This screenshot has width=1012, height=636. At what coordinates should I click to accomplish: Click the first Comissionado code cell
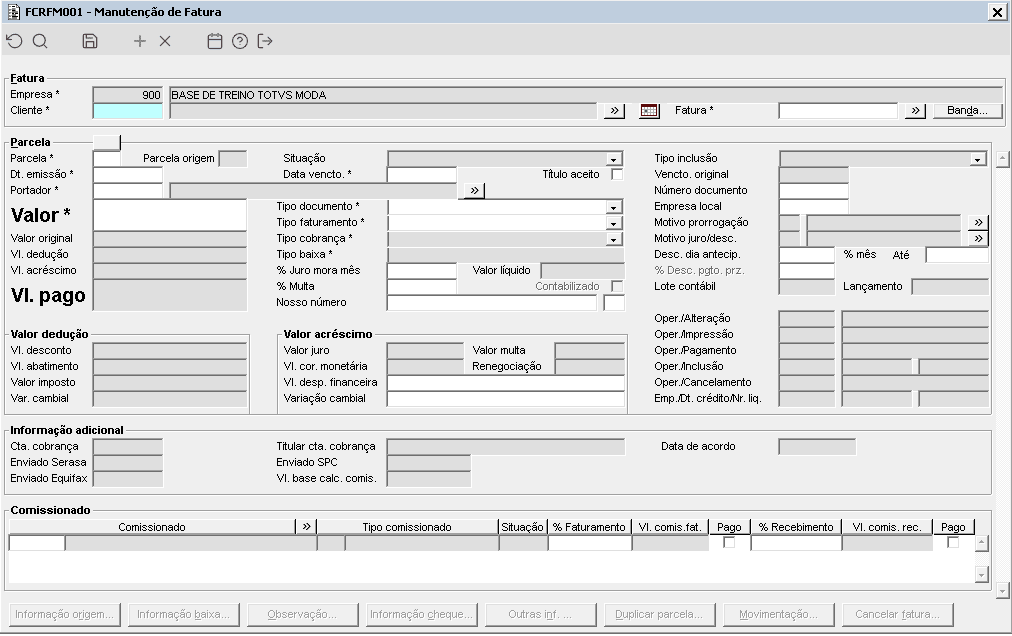coord(37,543)
